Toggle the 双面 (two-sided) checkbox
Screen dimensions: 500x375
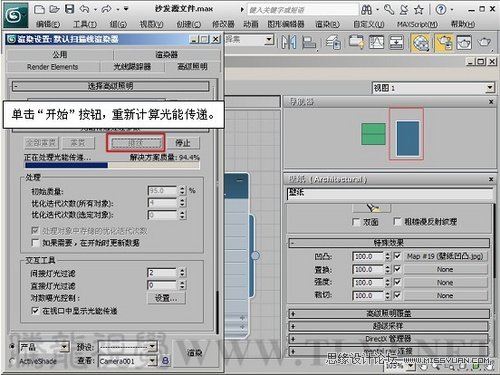pos(356,222)
